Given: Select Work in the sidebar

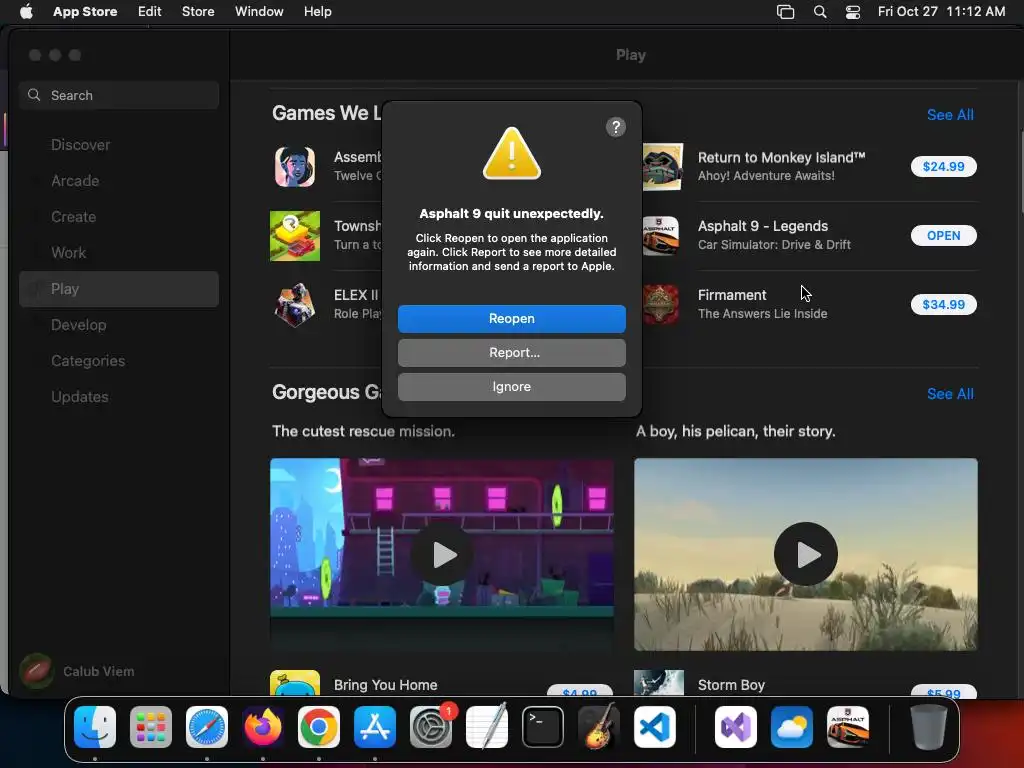Looking at the screenshot, I should pos(119,253).
